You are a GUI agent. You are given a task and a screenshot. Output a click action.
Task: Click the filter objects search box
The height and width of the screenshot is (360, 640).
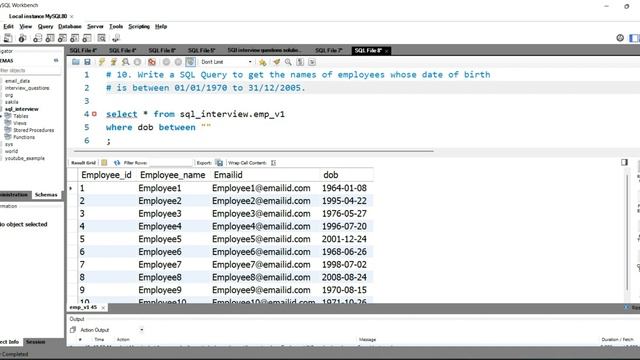31,71
